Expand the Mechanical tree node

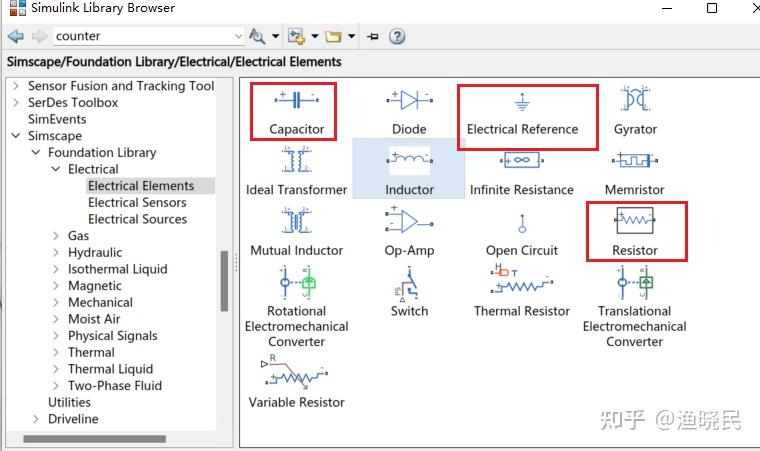pyautogui.click(x=56, y=302)
